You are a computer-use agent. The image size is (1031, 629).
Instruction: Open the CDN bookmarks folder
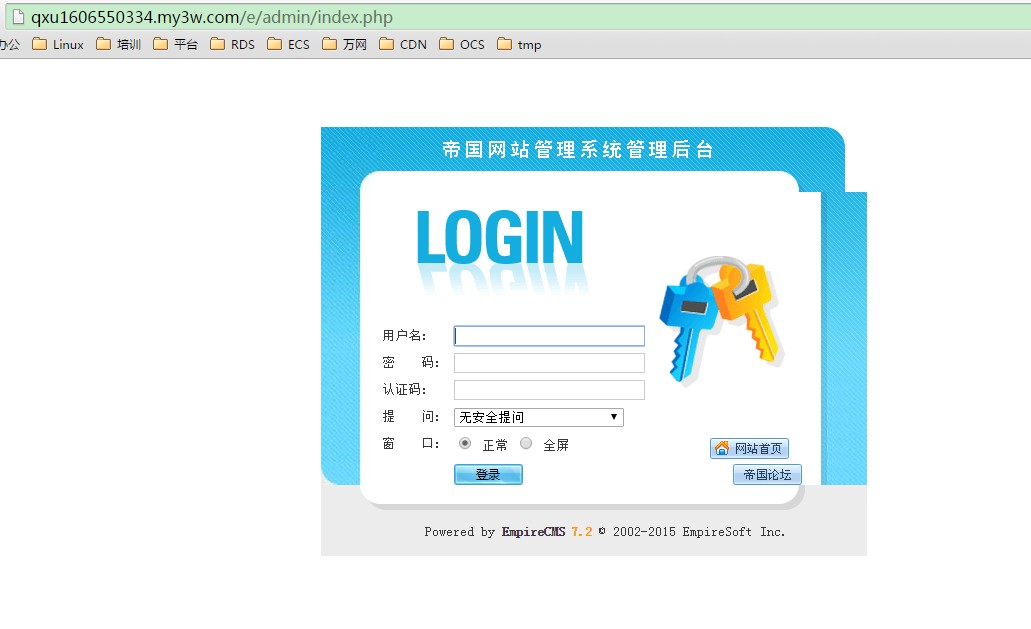pyautogui.click(x=403, y=45)
